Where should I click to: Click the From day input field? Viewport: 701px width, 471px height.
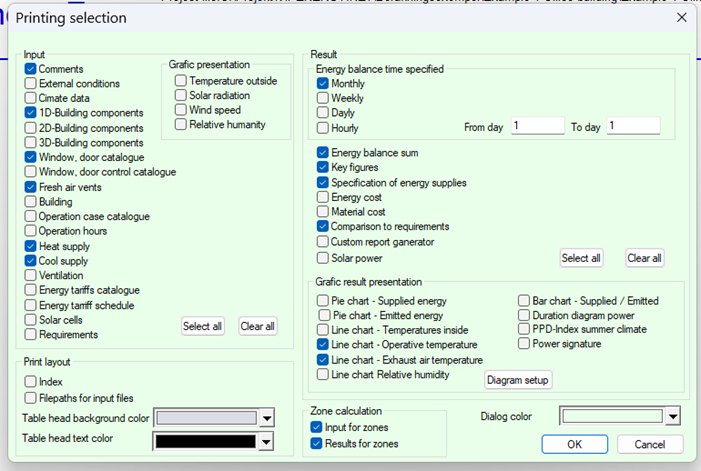coord(538,126)
